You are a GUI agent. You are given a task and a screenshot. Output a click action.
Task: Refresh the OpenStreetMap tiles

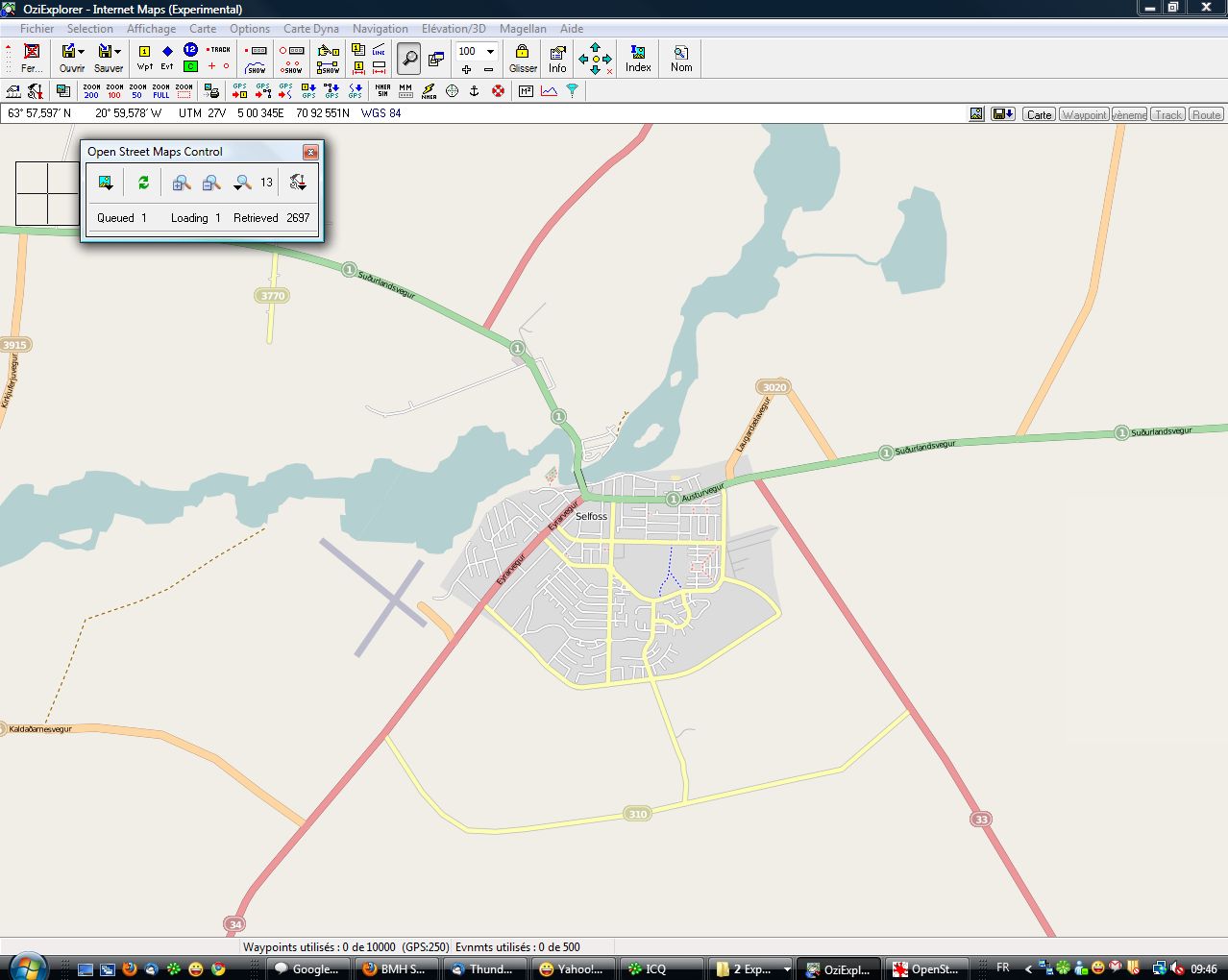[x=143, y=183]
